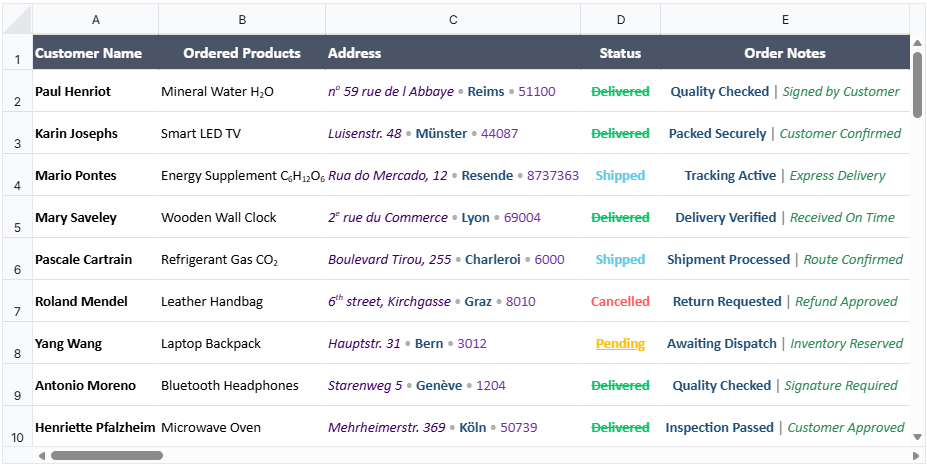Viewport: 927px width, 467px height.
Task: Select row 7 header
Action: (x=18, y=301)
